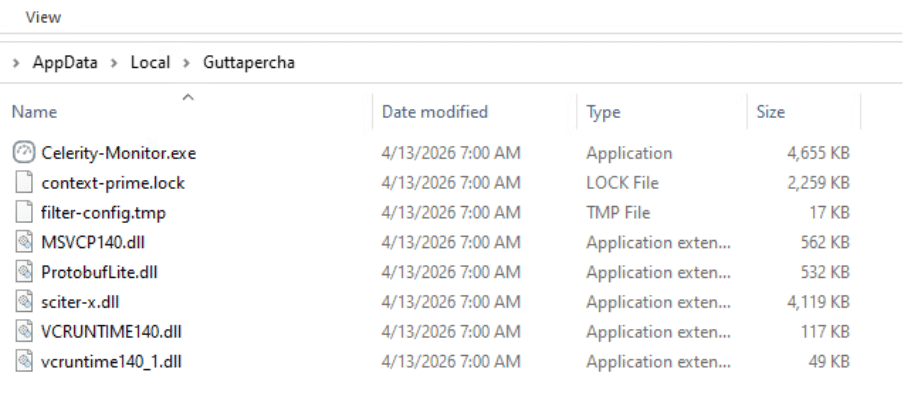Select the VCRUNTIME140.dll file icon
The height and width of the screenshot is (411, 903).
click(x=24, y=332)
